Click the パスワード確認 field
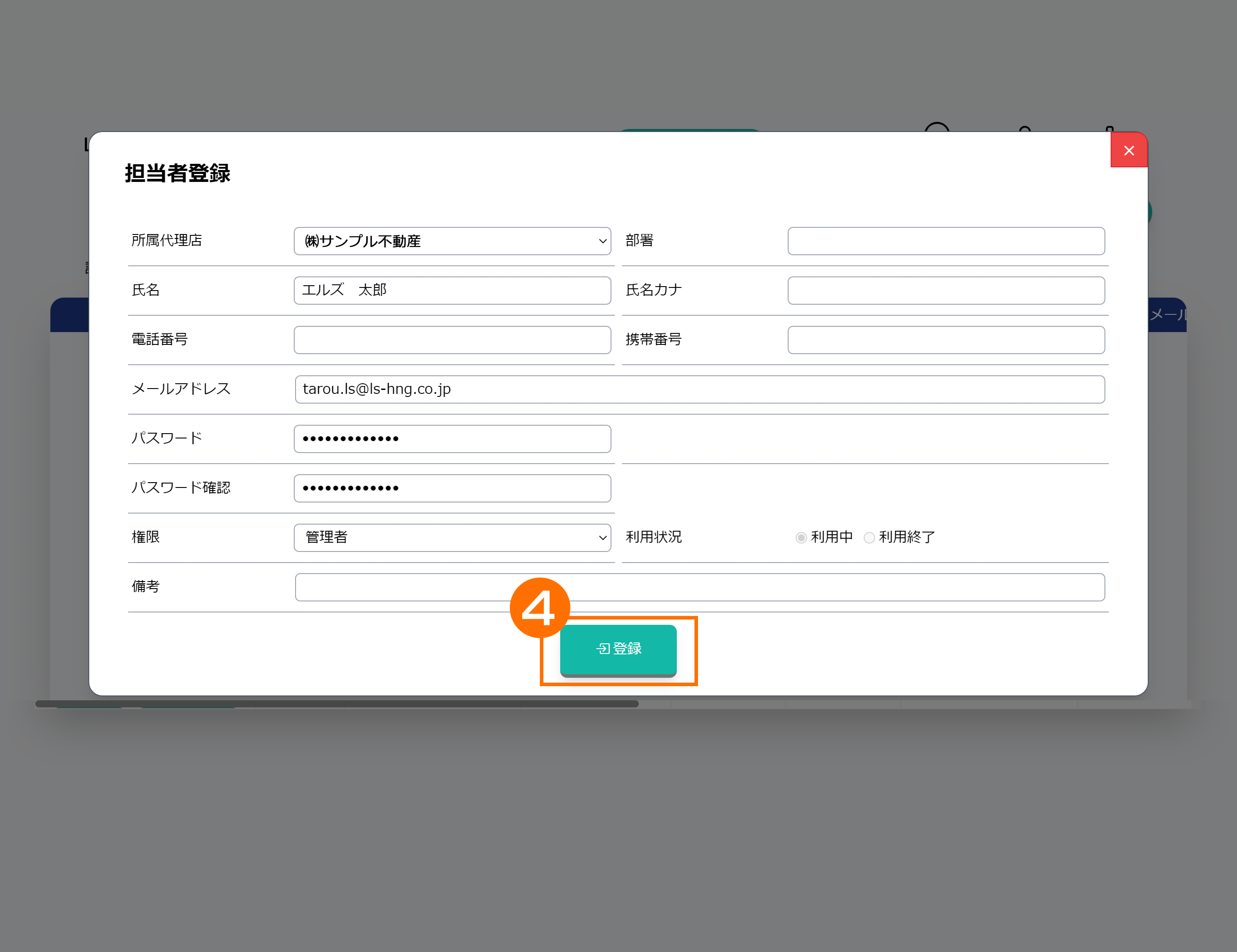The image size is (1237, 952). [452, 488]
